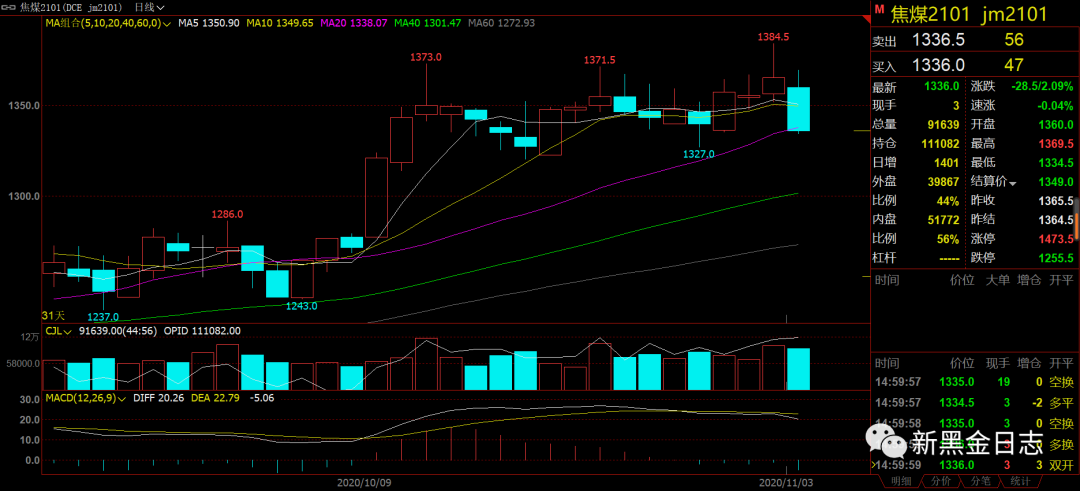Screen dimensions: 1080x491
Task: Click the MA60 1272.93 label
Action: 501,23
